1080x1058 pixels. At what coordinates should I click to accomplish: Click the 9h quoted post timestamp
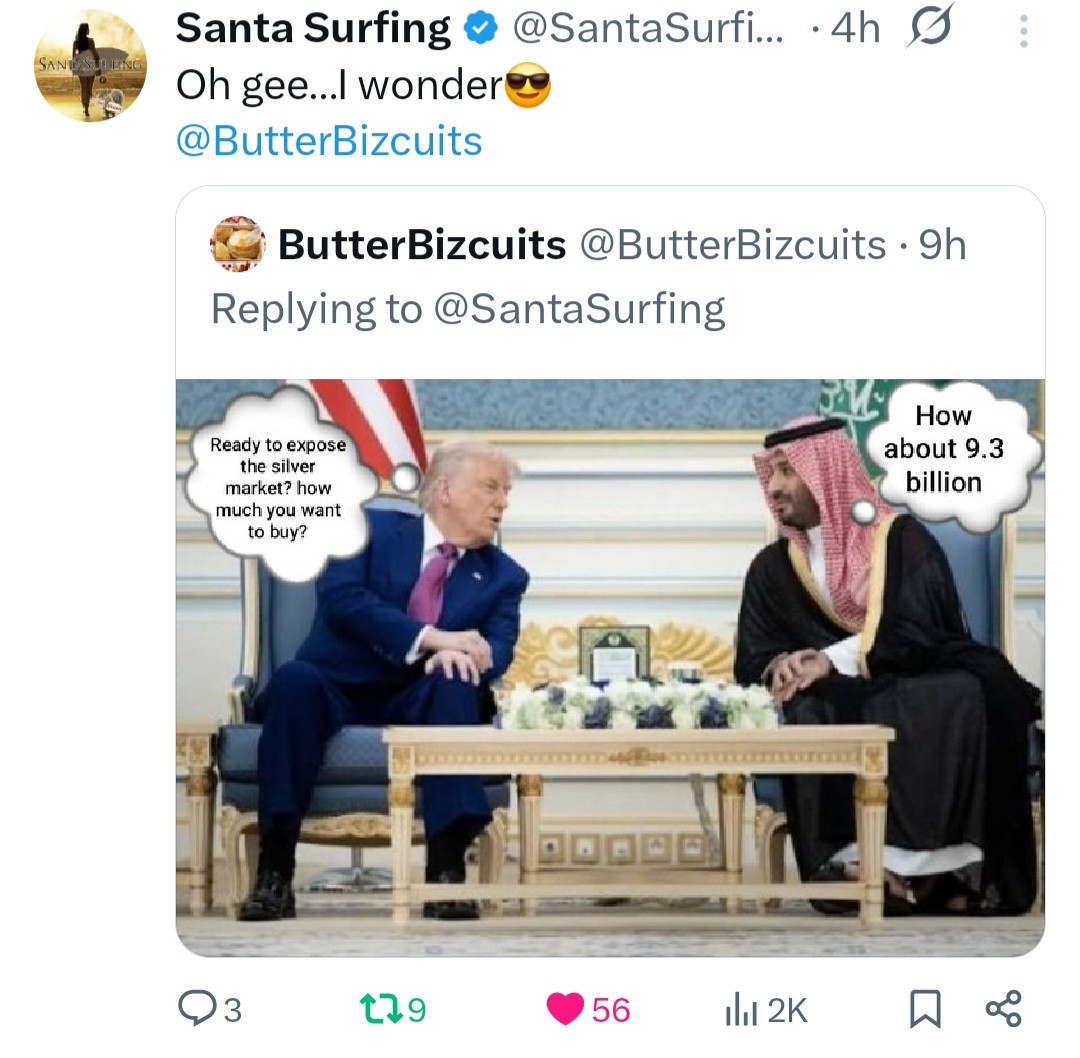tap(942, 245)
